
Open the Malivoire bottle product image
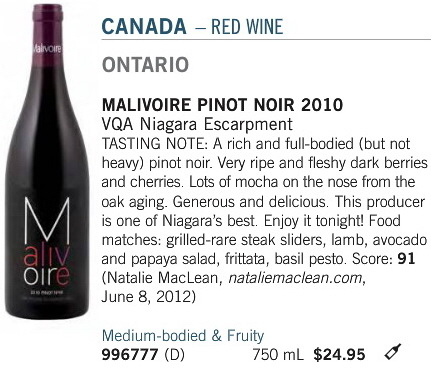pos(47,161)
